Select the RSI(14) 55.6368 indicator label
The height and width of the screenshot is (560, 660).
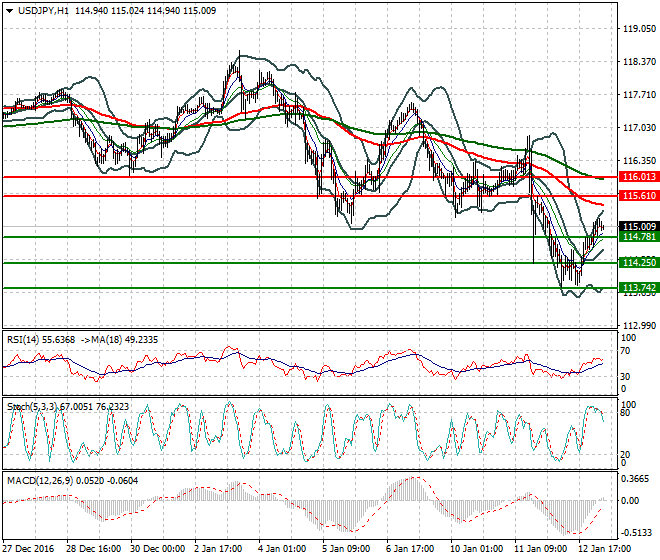pyautogui.click(x=41, y=340)
